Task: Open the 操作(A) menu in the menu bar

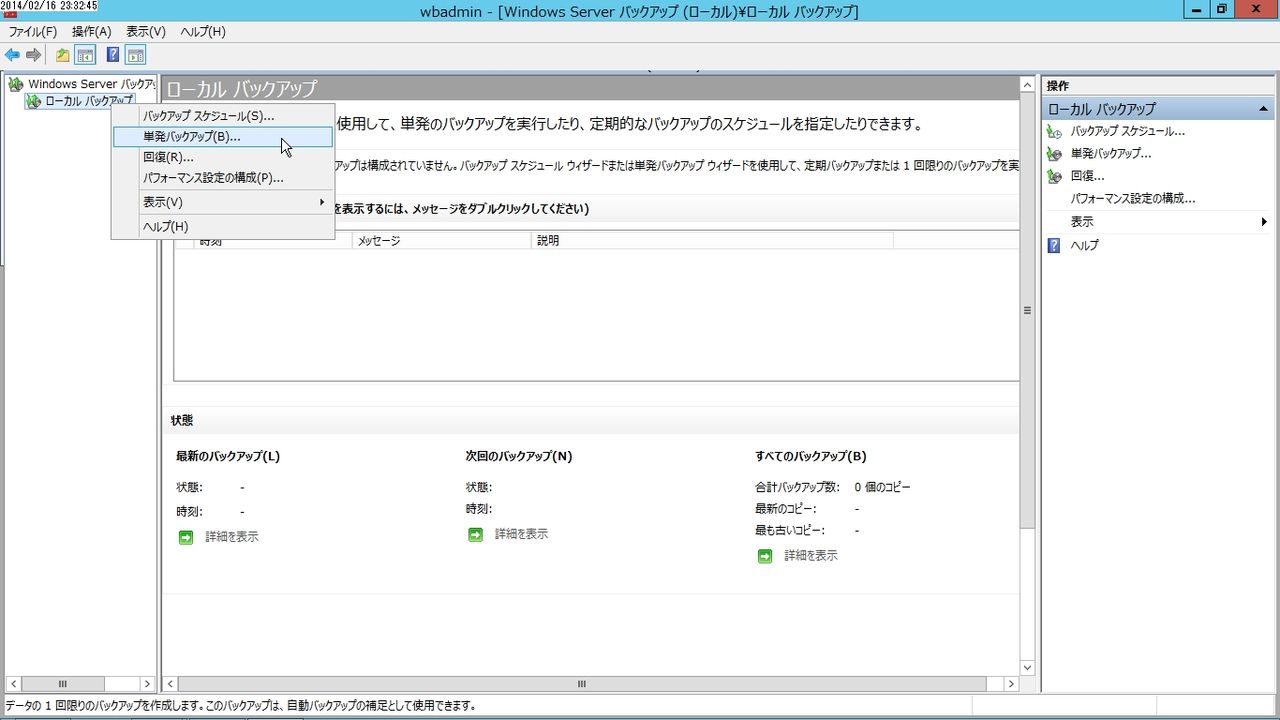Action: [91, 32]
